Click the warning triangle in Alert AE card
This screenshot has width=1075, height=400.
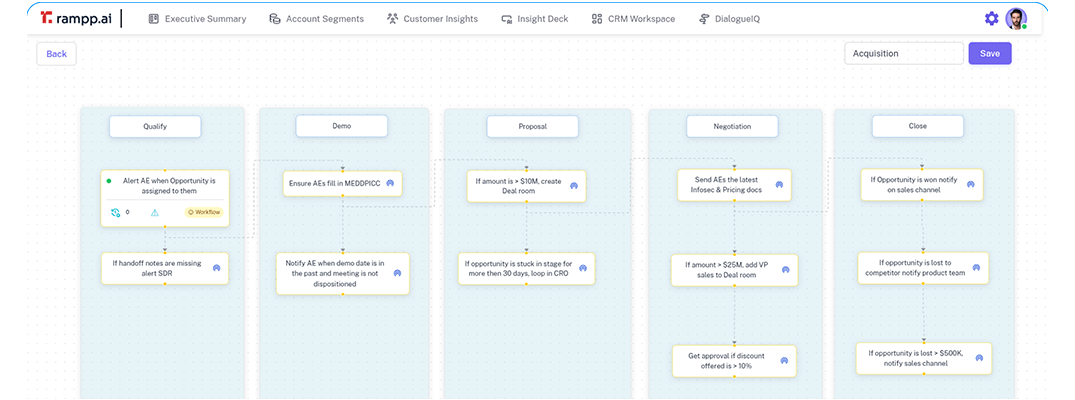tap(154, 212)
